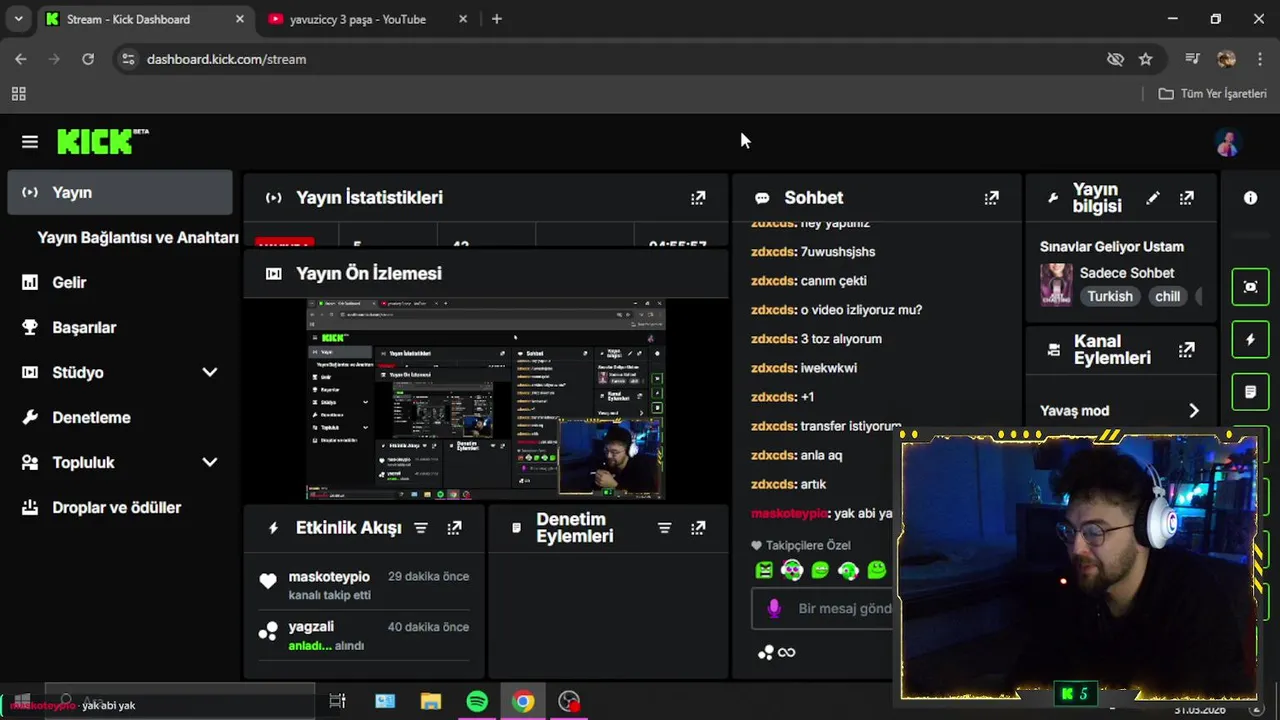
Task: Open the Yavaş mod settings chevron
Action: click(1193, 411)
